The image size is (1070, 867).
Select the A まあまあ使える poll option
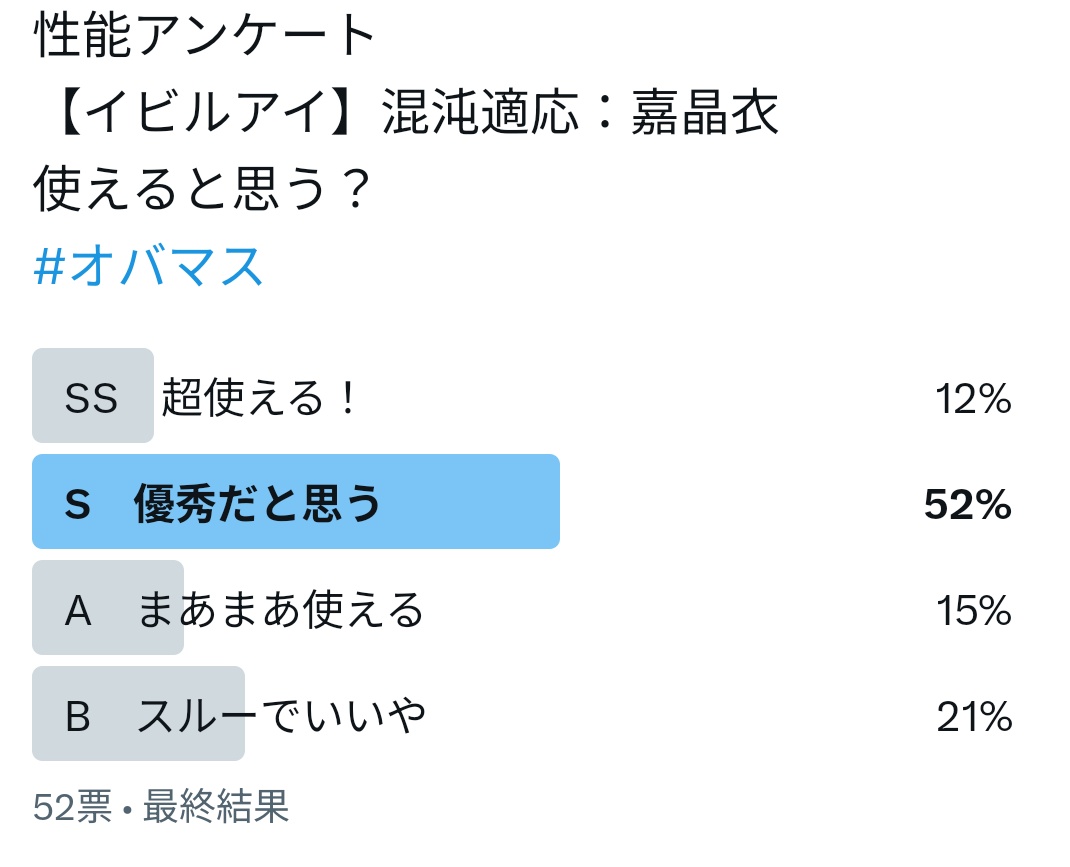point(522,608)
